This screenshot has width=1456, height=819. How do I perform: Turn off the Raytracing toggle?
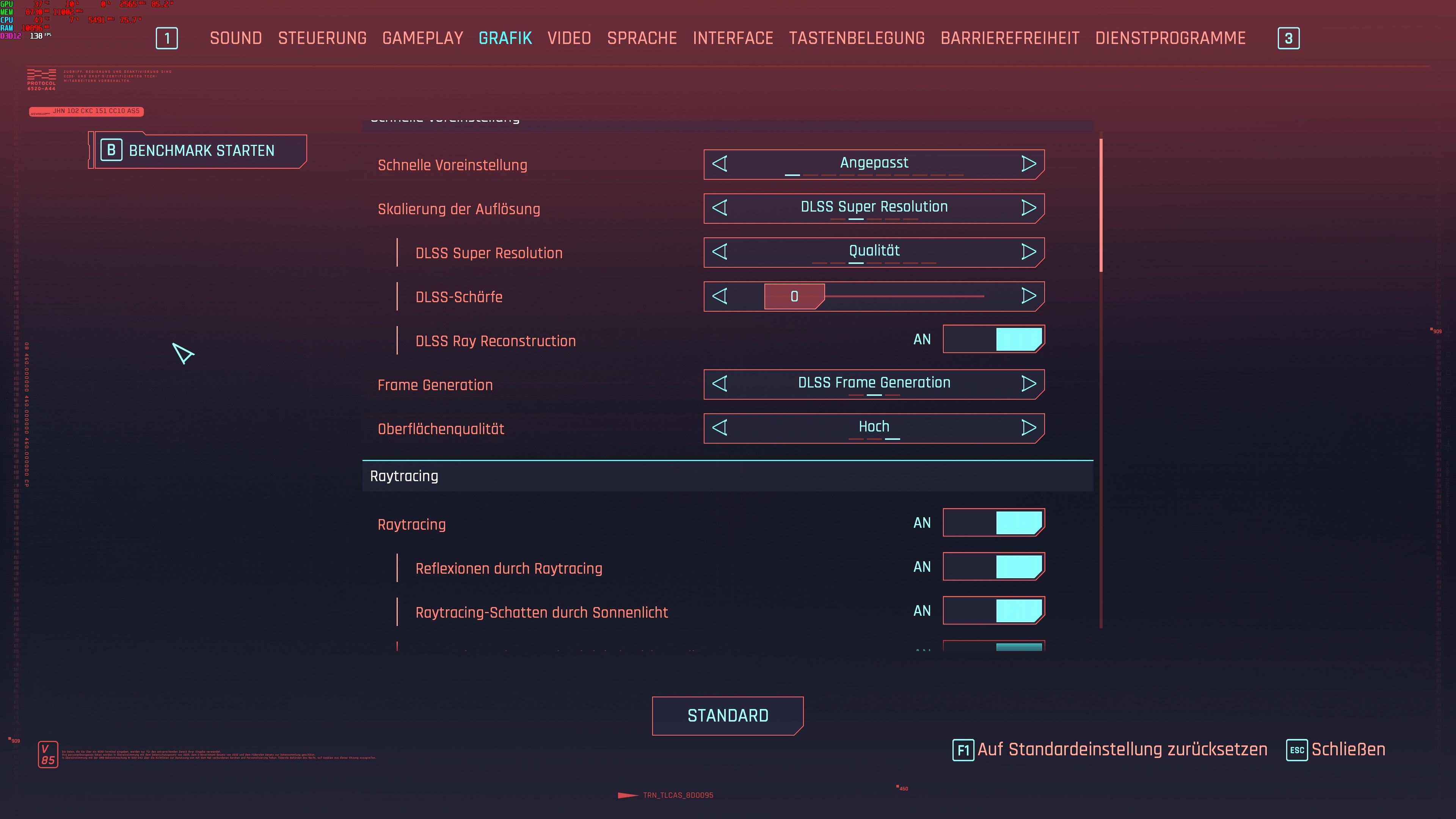pos(993,523)
